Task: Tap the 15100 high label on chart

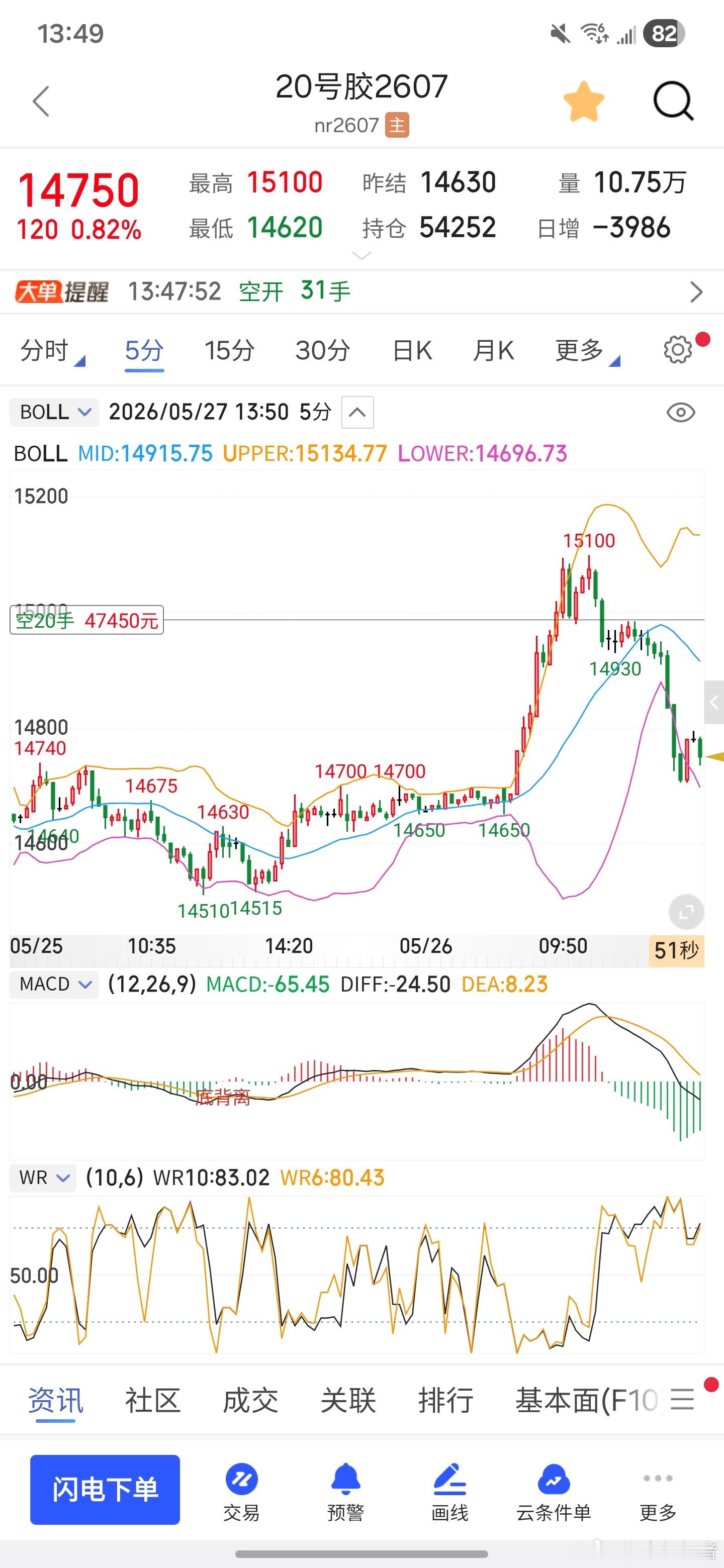Action: pyautogui.click(x=589, y=541)
